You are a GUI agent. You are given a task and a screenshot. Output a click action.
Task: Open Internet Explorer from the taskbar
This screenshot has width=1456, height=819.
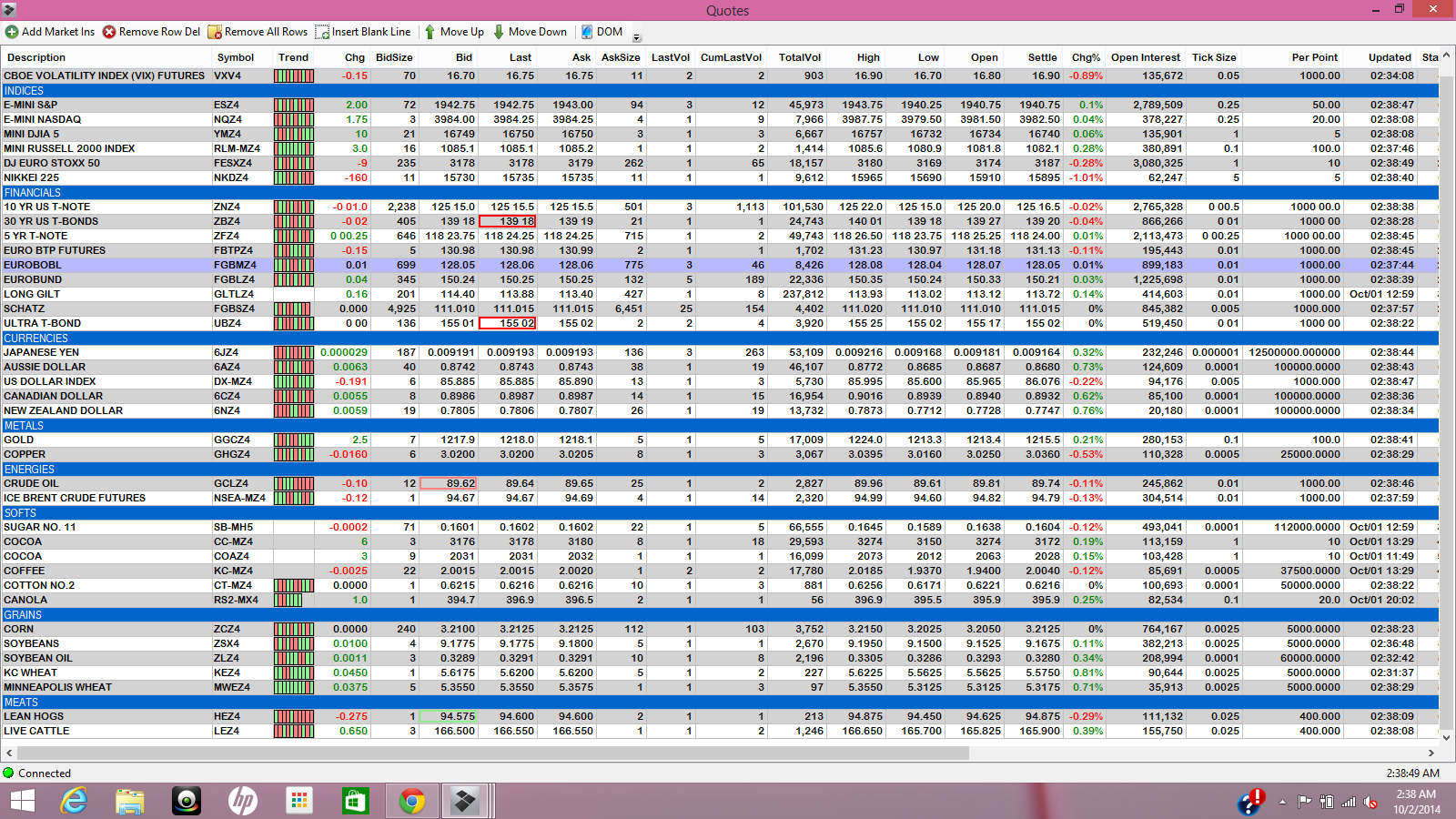pyautogui.click(x=74, y=801)
